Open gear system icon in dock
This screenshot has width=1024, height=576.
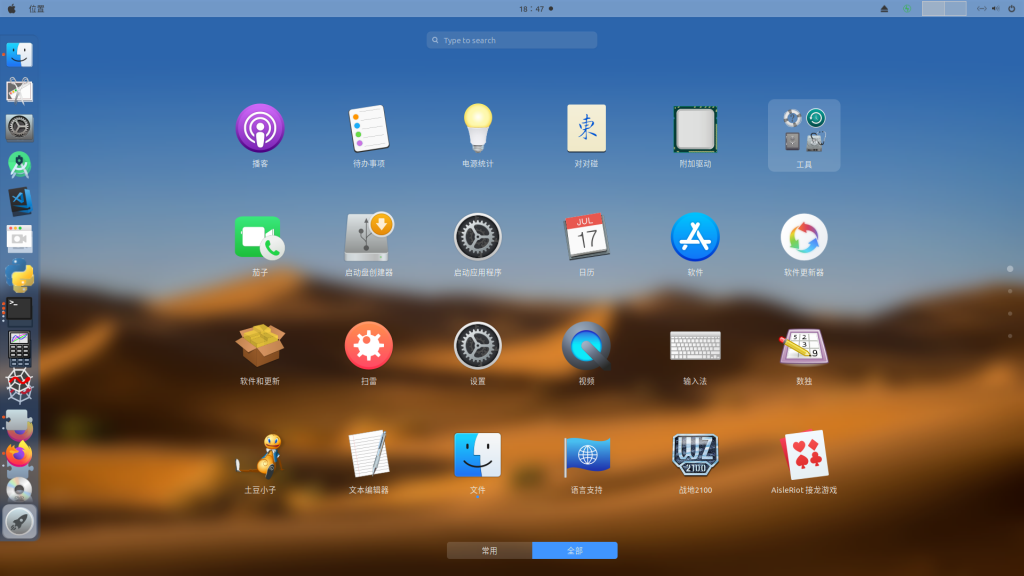tap(19, 128)
